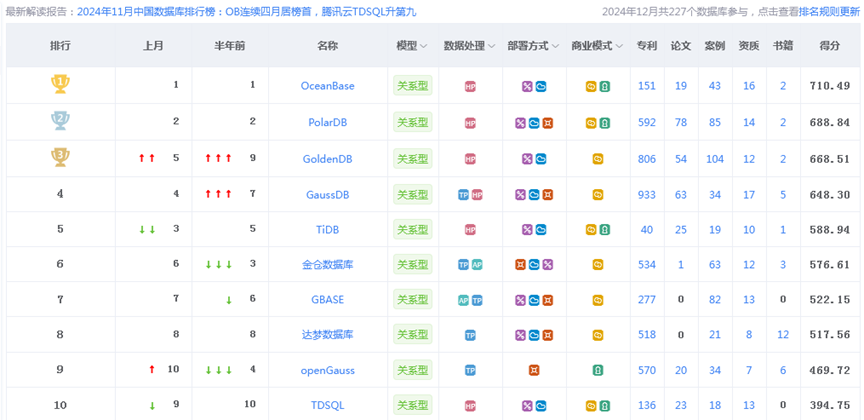Viewport: 864px width, 420px height.
Task: Open the OceanBase database link
Action: pos(328,86)
